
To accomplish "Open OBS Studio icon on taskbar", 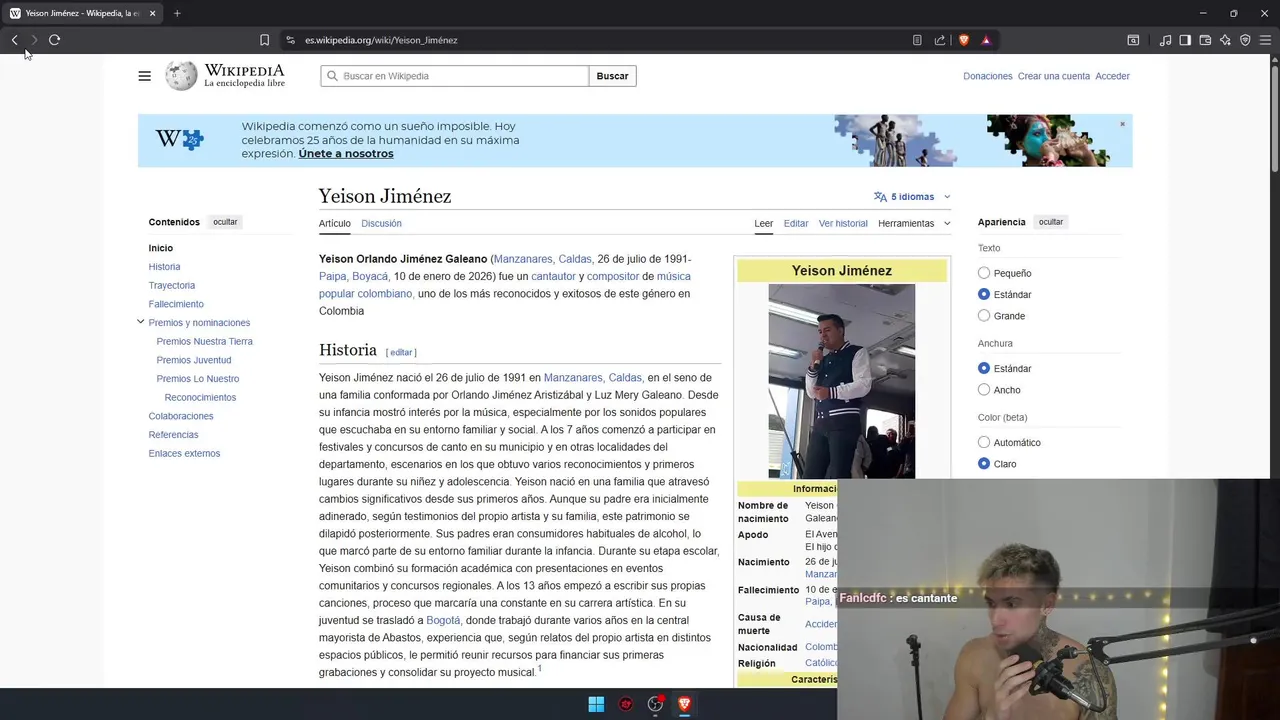I will (x=655, y=704).
